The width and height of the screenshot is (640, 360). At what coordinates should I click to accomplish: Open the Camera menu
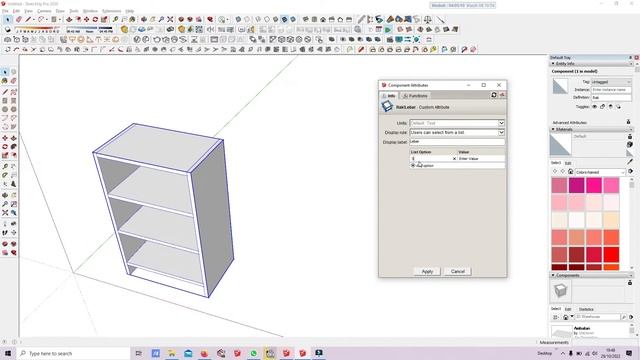44,11
